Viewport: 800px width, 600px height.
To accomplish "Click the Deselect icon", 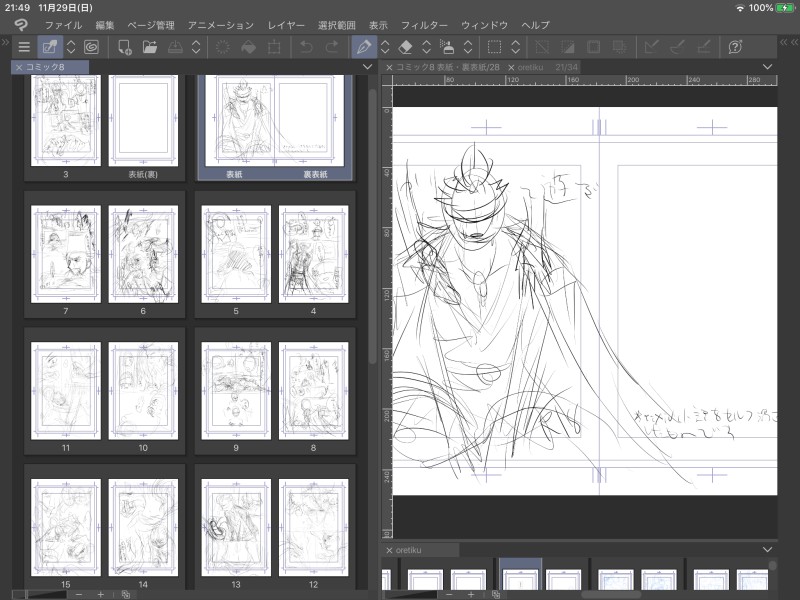I will tap(542, 47).
